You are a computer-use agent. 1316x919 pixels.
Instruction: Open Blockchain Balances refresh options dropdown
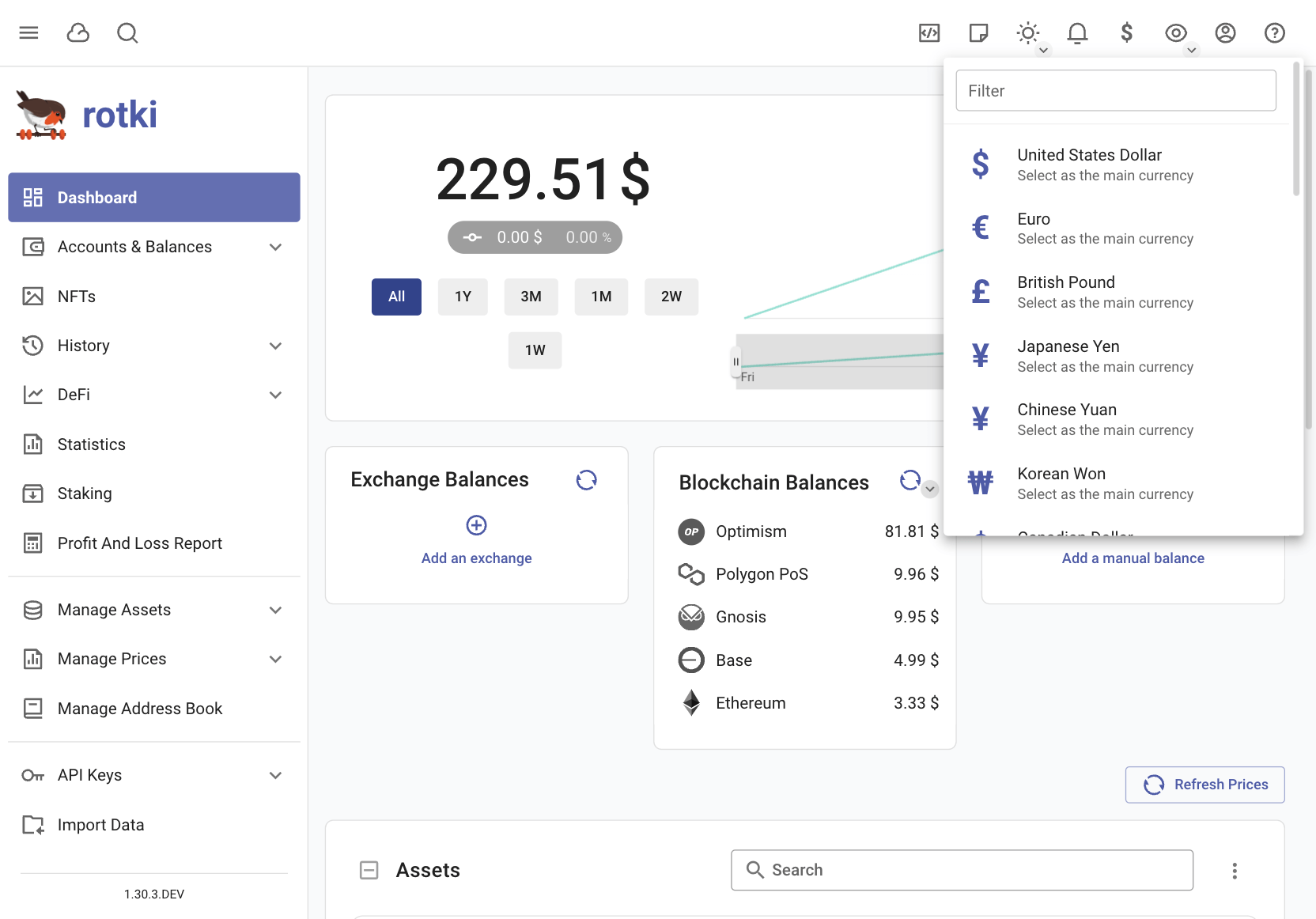tap(930, 490)
